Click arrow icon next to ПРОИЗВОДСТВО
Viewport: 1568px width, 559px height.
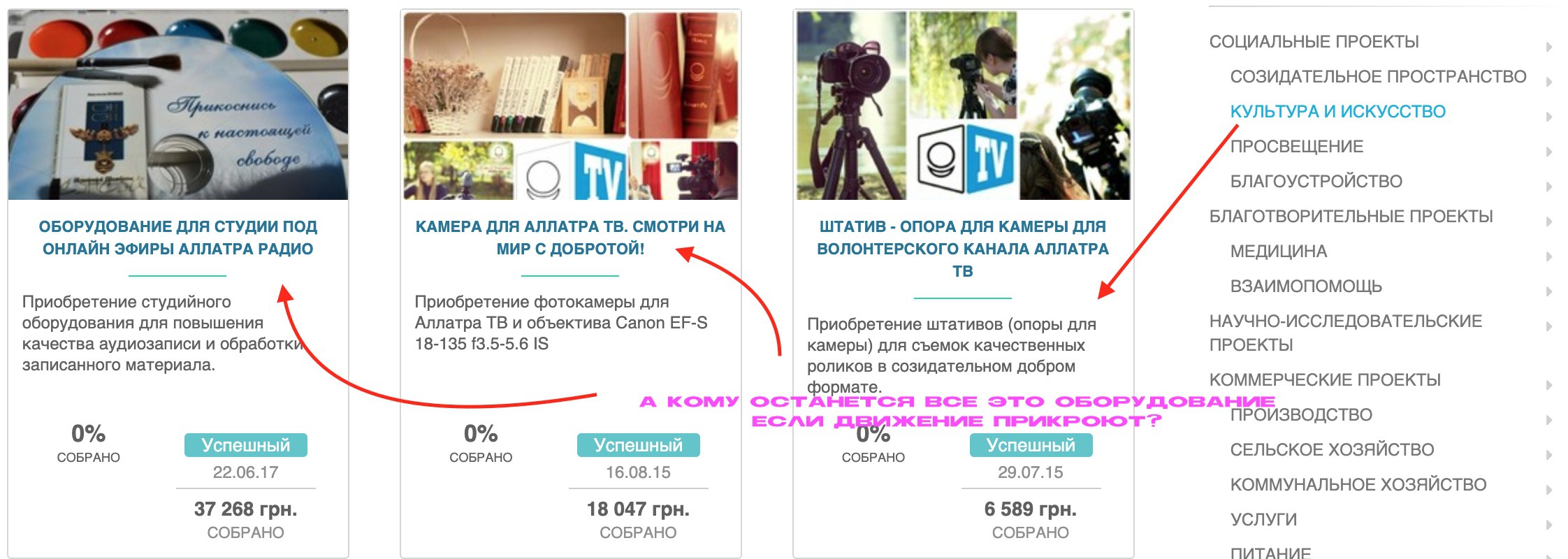[x=1549, y=420]
